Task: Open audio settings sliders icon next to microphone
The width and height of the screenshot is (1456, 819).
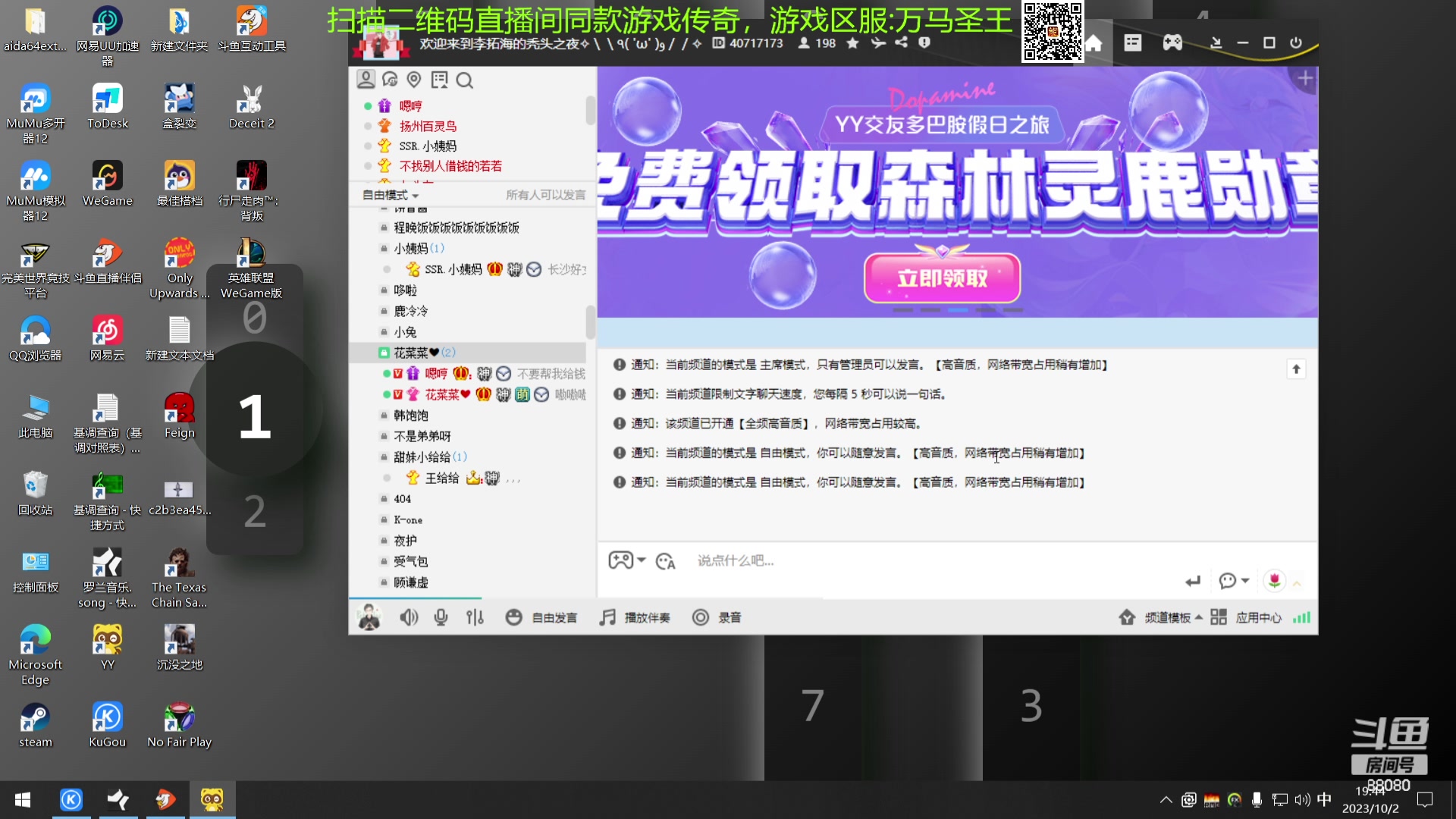Action: (475, 617)
